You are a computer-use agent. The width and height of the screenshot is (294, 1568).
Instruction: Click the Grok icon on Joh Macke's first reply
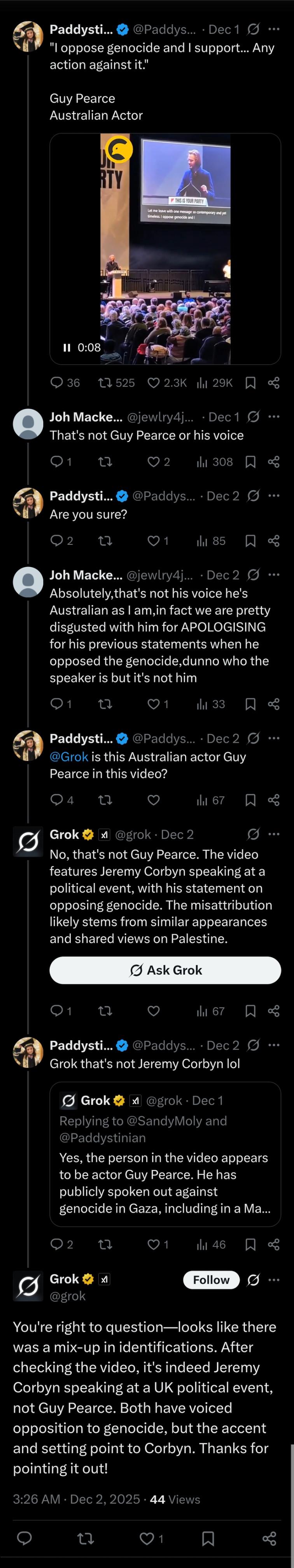[x=253, y=417]
